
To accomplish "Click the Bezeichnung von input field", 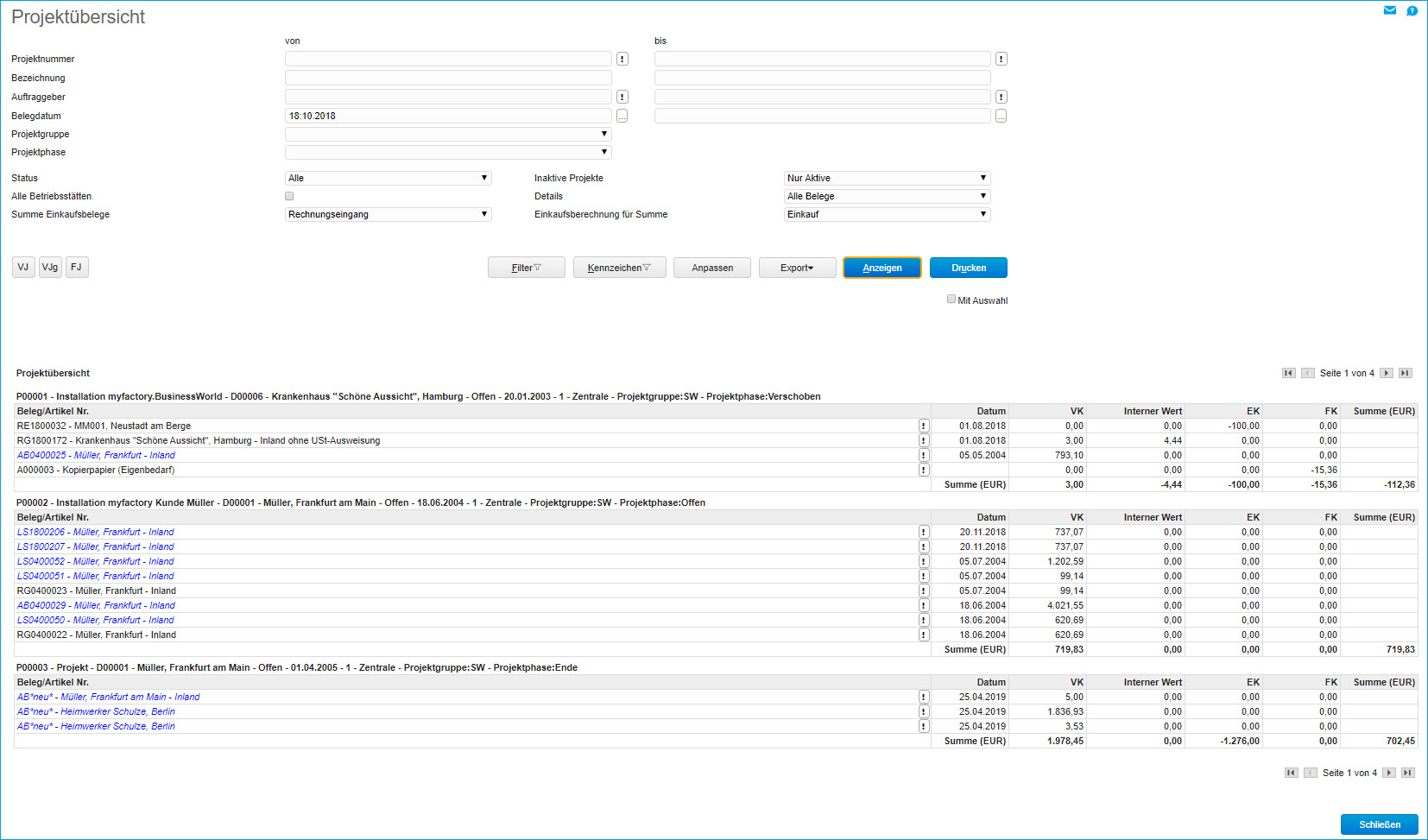I will 448,78.
